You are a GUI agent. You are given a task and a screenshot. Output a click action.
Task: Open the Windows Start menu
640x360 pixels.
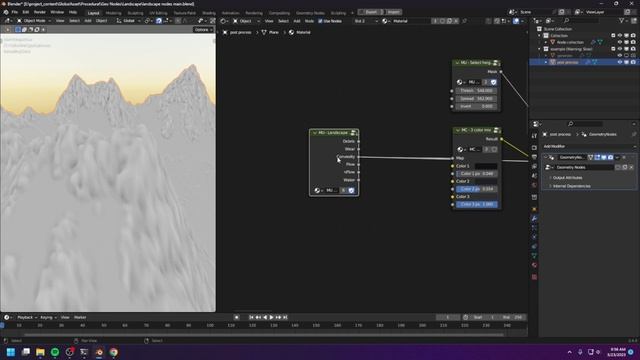pyautogui.click(x=11, y=352)
